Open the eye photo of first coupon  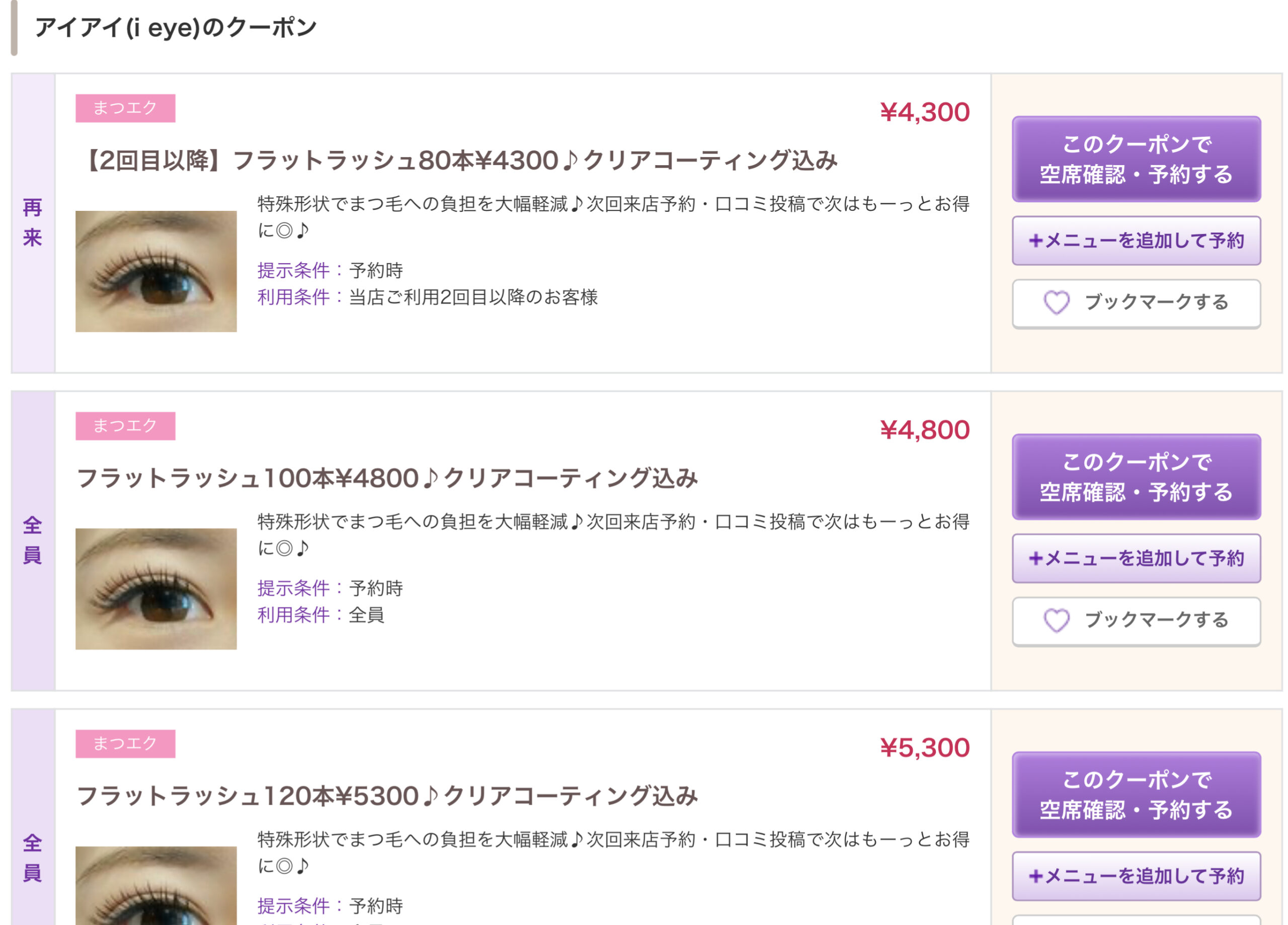click(x=155, y=271)
